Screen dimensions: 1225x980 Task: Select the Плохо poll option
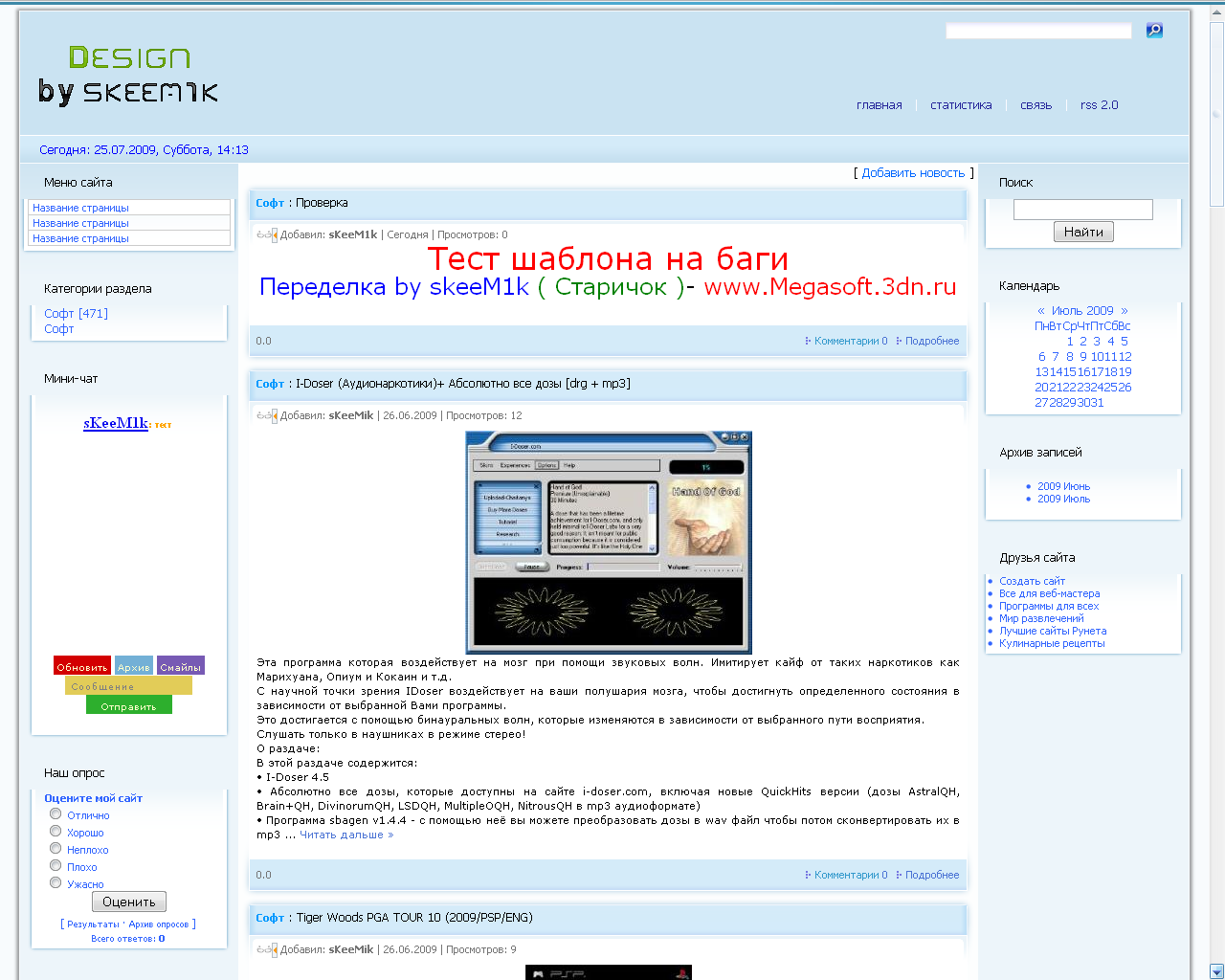[56, 865]
